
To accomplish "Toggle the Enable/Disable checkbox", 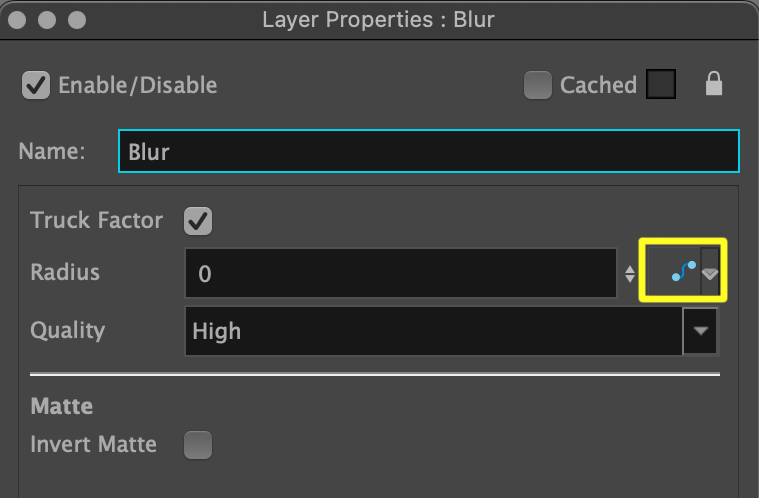I will 36,85.
